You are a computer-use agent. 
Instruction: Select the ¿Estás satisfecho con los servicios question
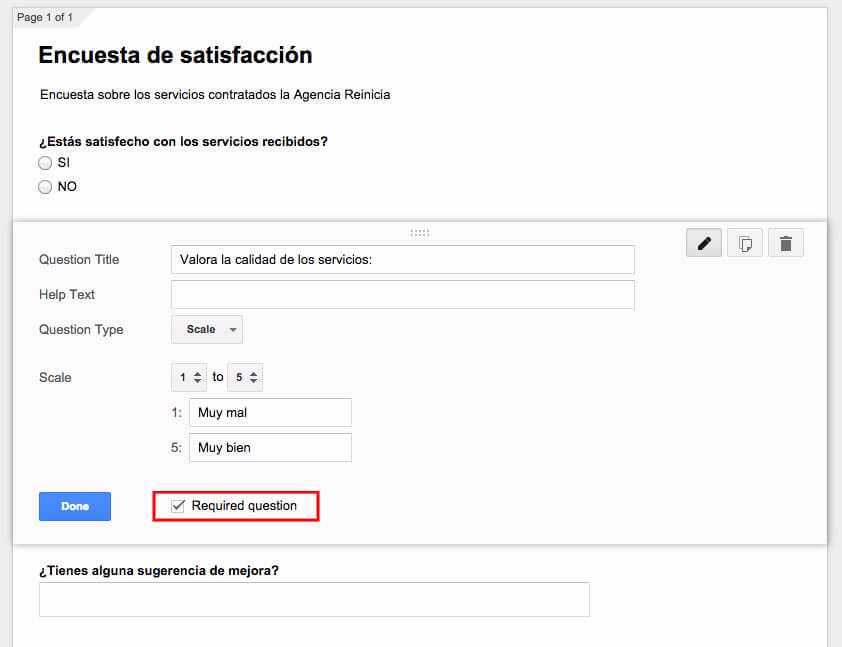pos(183,141)
